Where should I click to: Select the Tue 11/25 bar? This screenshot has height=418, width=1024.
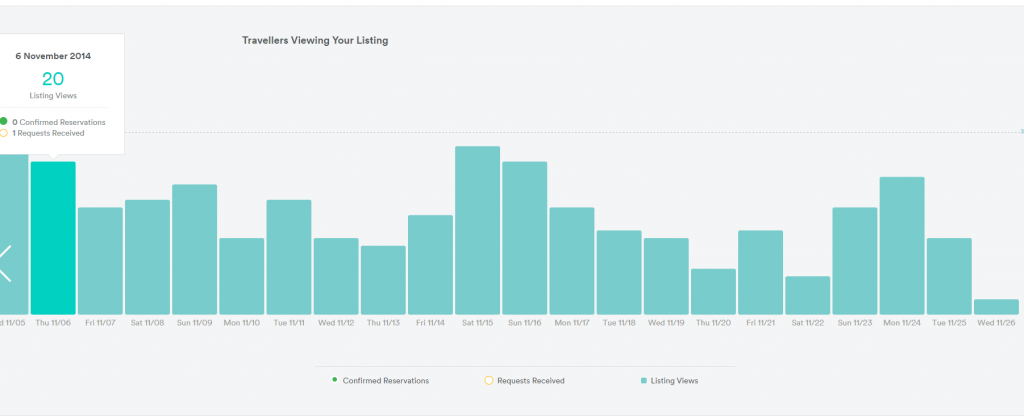point(949,276)
